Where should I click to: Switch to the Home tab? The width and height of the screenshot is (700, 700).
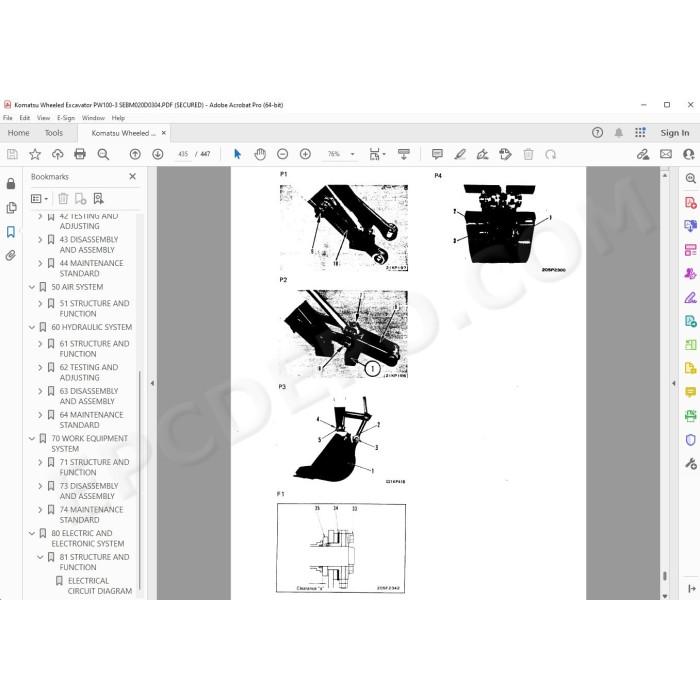tap(18, 133)
